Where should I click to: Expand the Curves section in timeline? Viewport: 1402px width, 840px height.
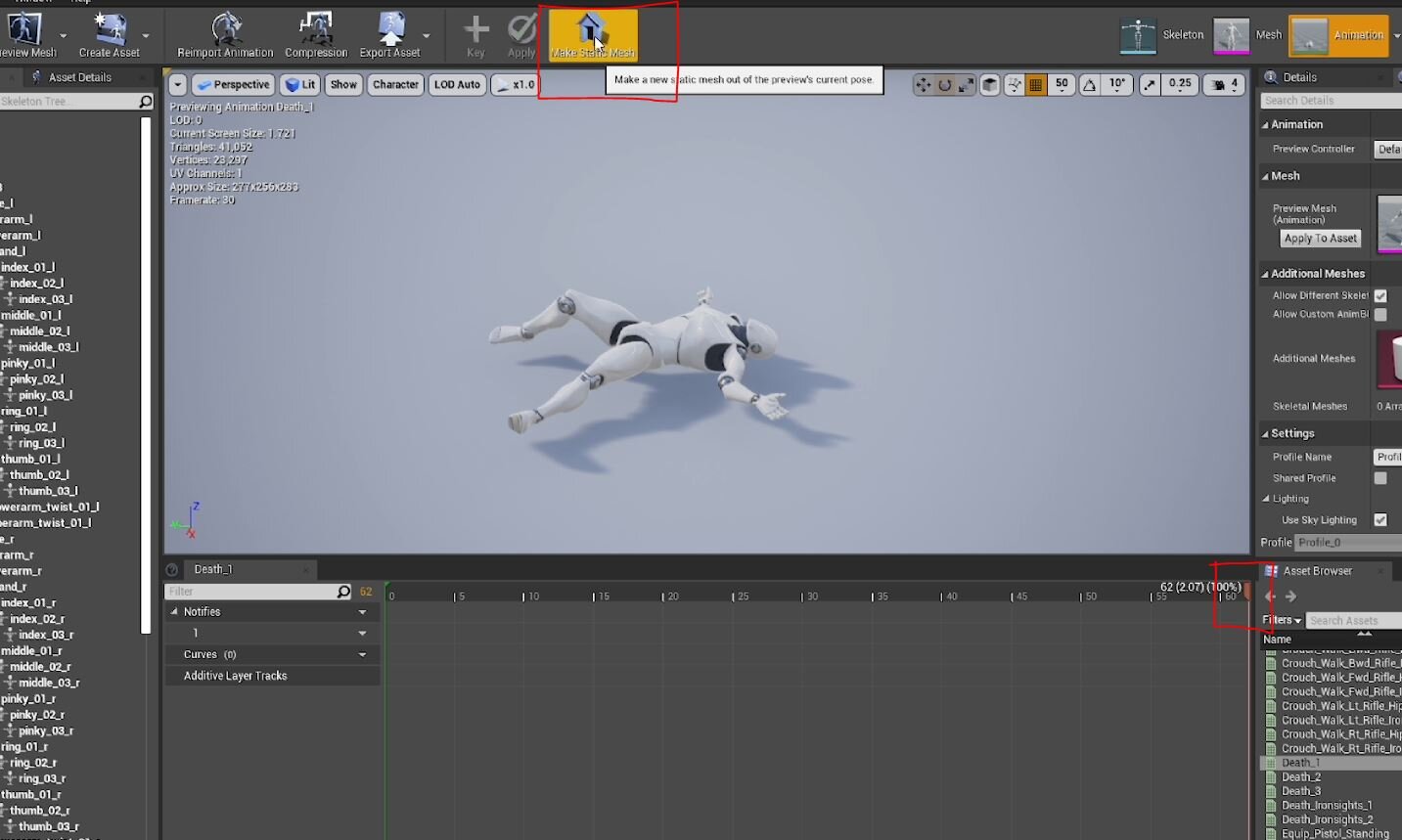(363, 654)
